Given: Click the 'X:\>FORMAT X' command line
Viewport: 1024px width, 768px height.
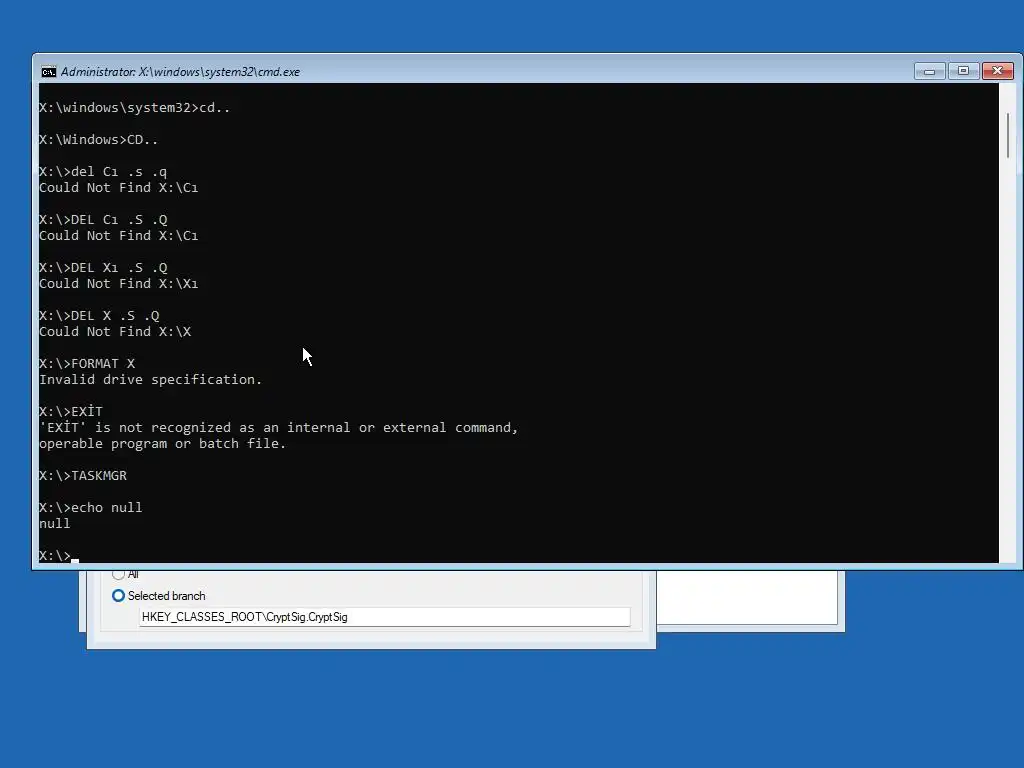Looking at the screenshot, I should coord(87,364).
